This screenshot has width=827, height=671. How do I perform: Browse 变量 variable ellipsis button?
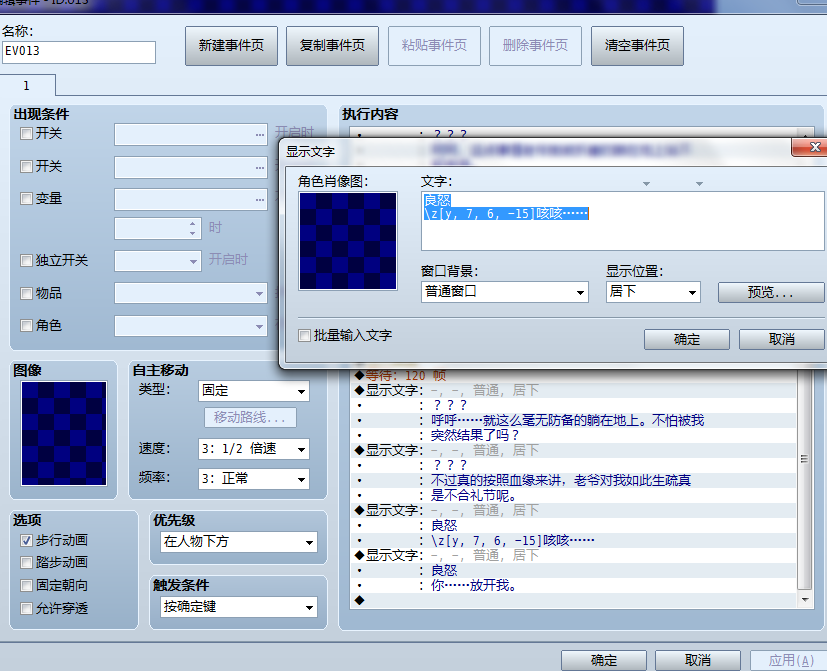coord(259,200)
